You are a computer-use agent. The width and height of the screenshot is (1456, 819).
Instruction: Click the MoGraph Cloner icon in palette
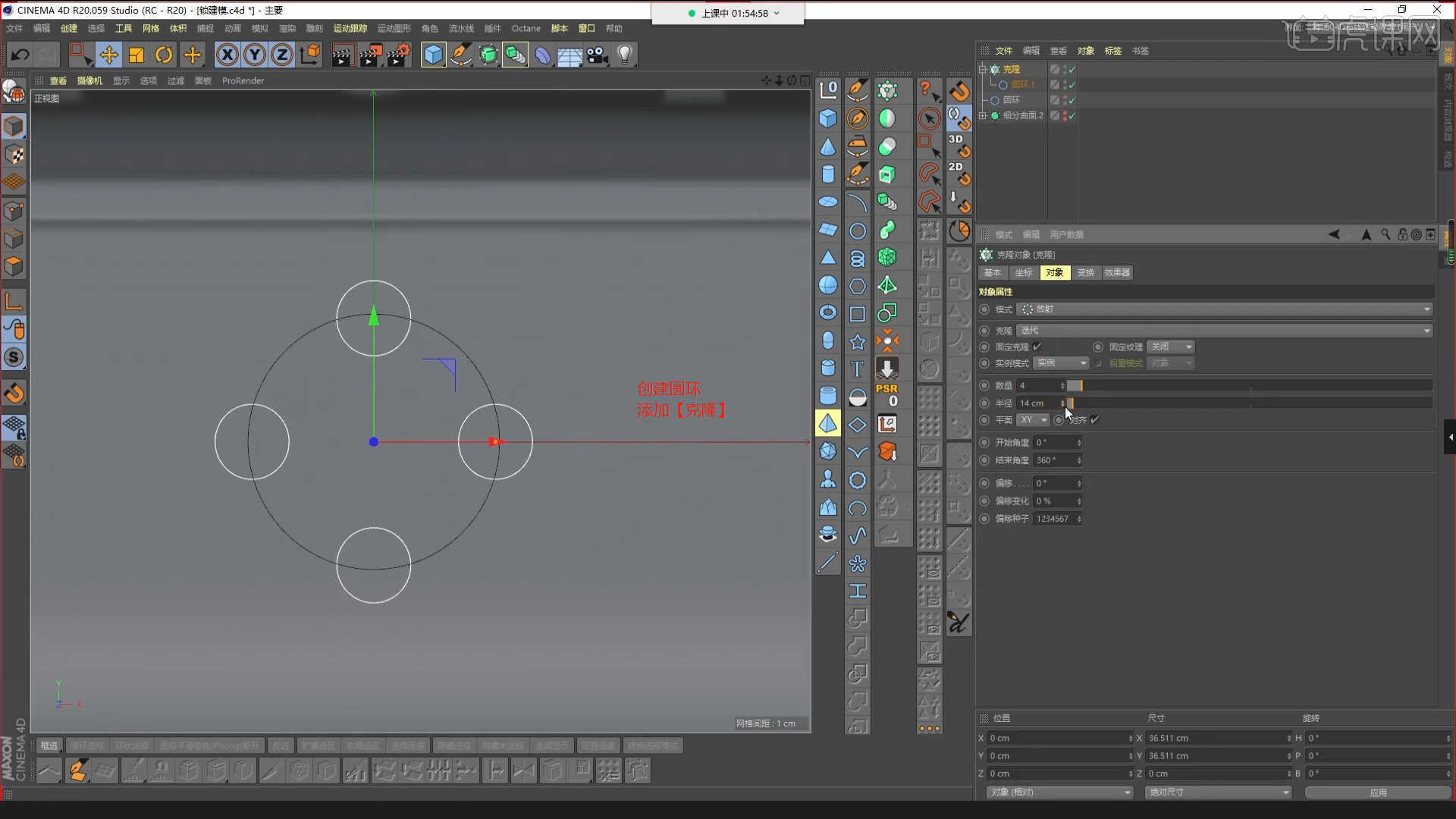click(x=887, y=91)
